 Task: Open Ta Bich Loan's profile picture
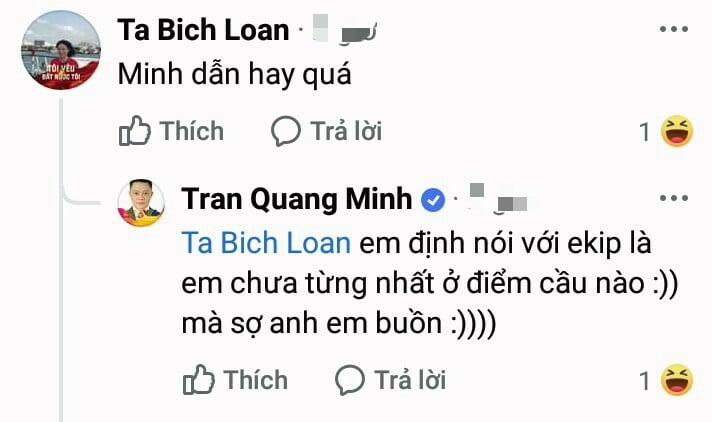coord(61,50)
